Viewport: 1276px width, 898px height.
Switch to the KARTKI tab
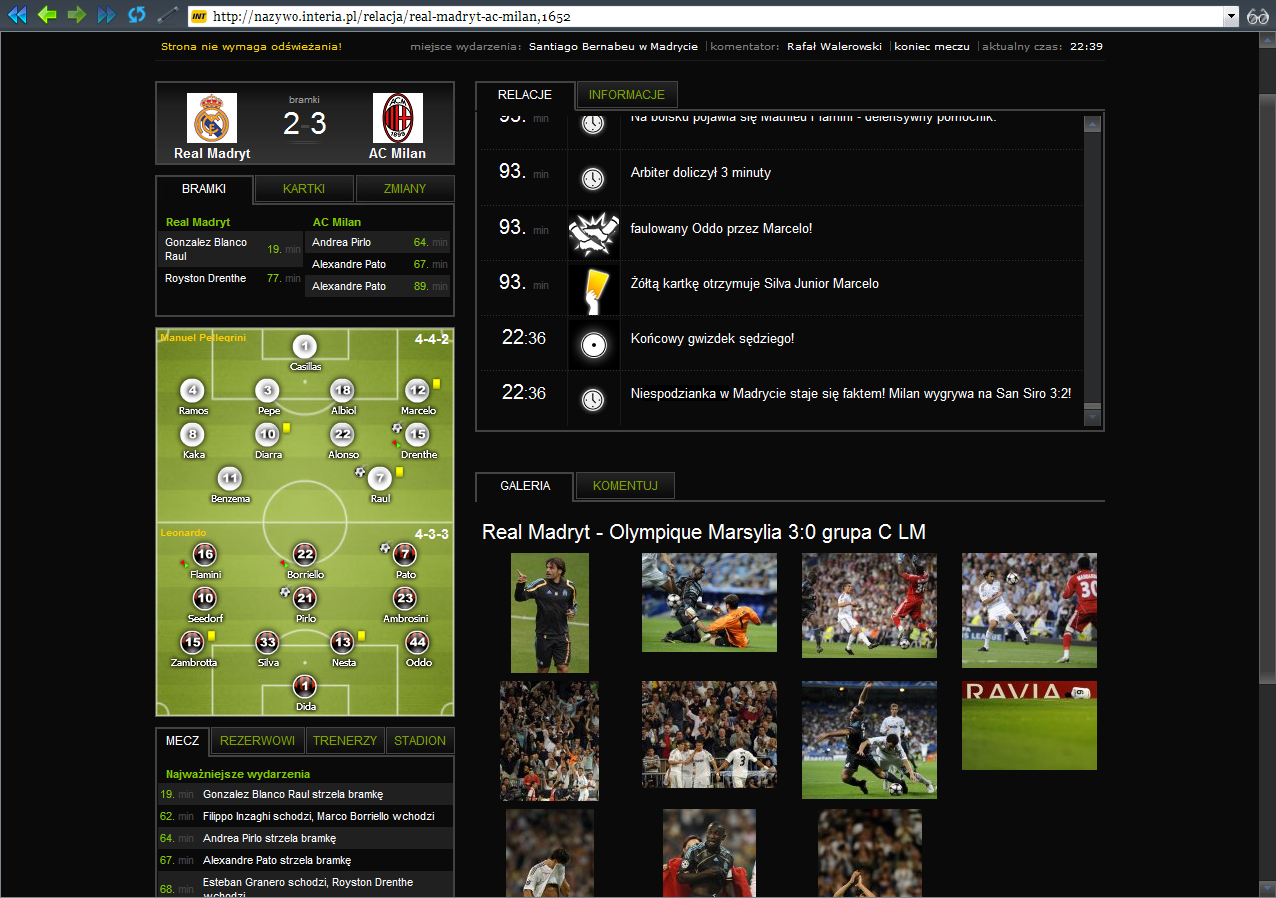pyautogui.click(x=304, y=189)
